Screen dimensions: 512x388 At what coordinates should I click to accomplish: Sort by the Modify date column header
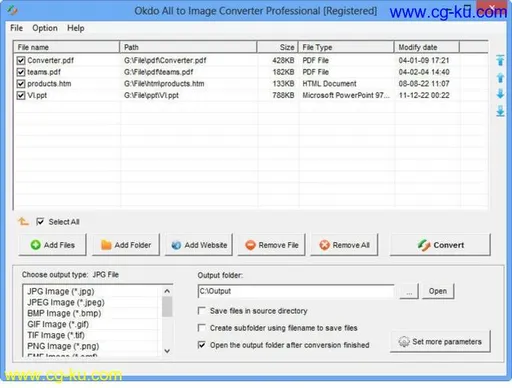(x=427, y=47)
